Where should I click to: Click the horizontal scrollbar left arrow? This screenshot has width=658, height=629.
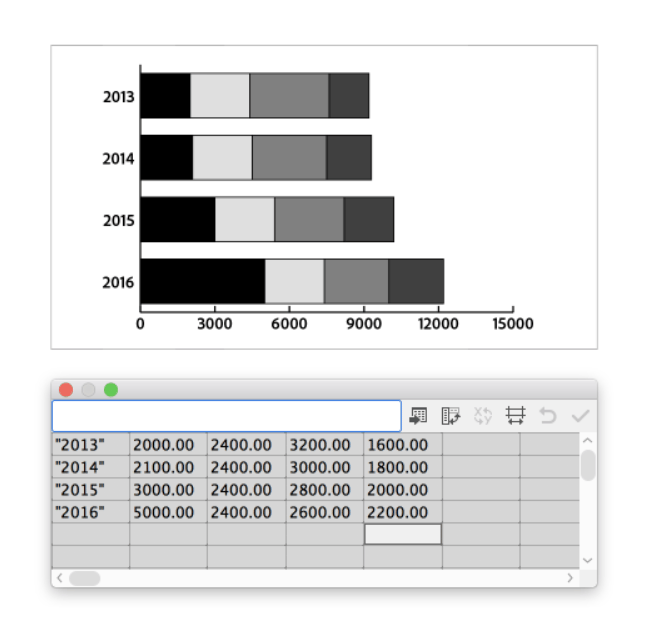point(59,578)
